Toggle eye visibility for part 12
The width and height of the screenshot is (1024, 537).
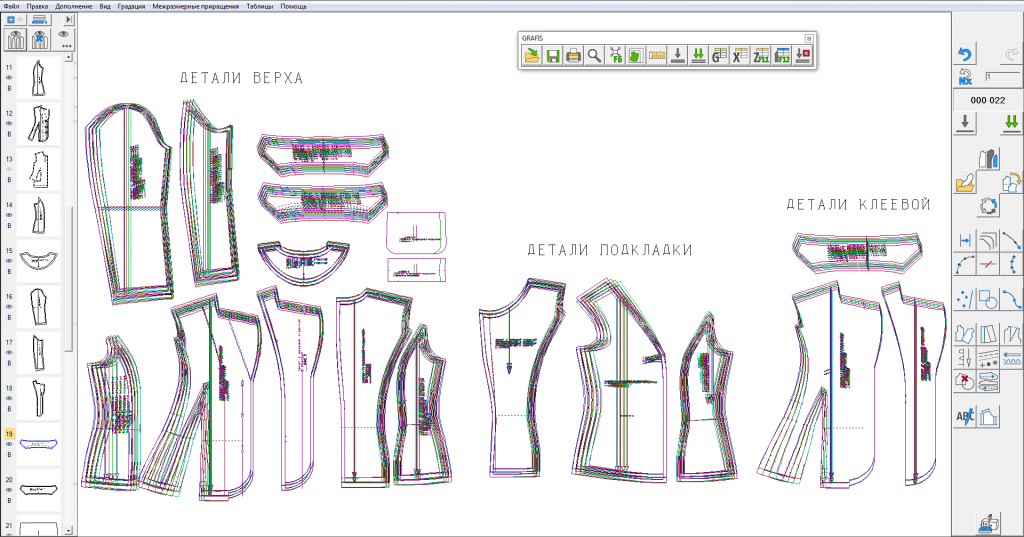coord(9,123)
